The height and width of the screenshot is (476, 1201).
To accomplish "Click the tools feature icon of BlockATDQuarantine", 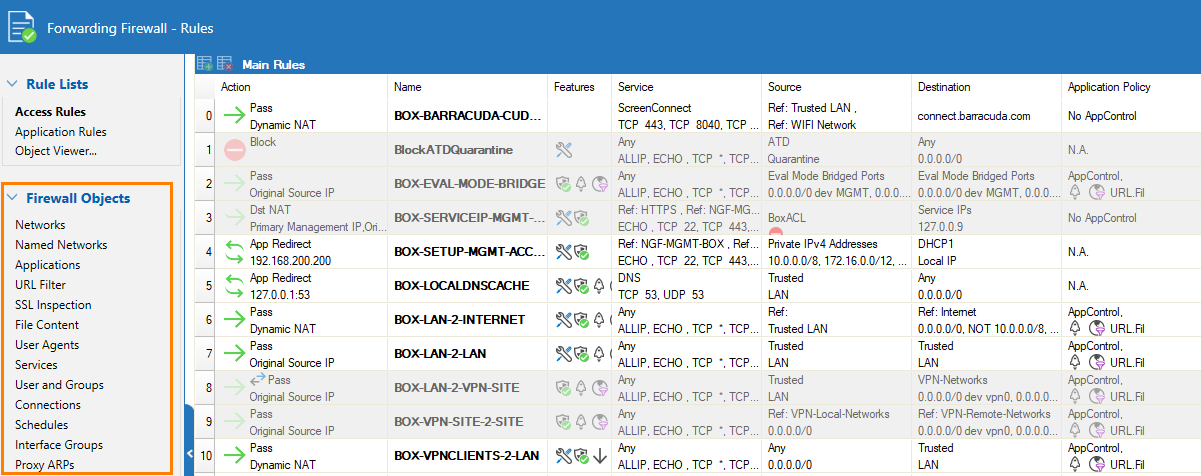I will pyautogui.click(x=564, y=150).
